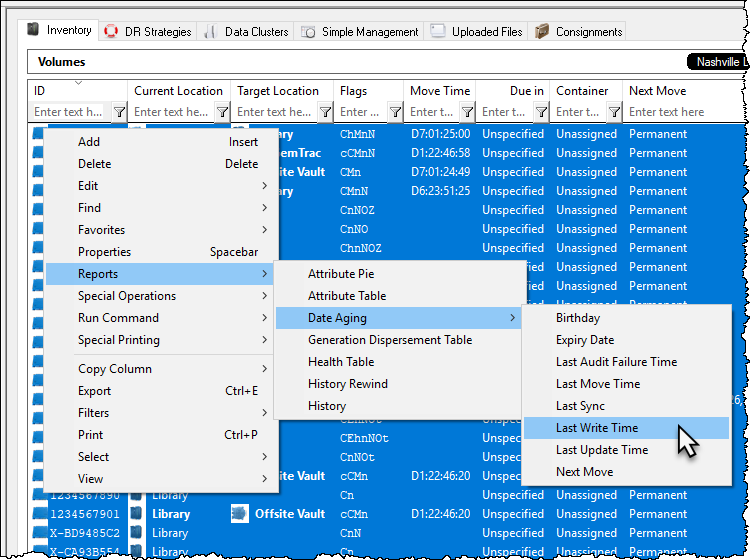Click the DR Strategies lifebuoy icon
The height and width of the screenshot is (560, 750).
(x=111, y=32)
